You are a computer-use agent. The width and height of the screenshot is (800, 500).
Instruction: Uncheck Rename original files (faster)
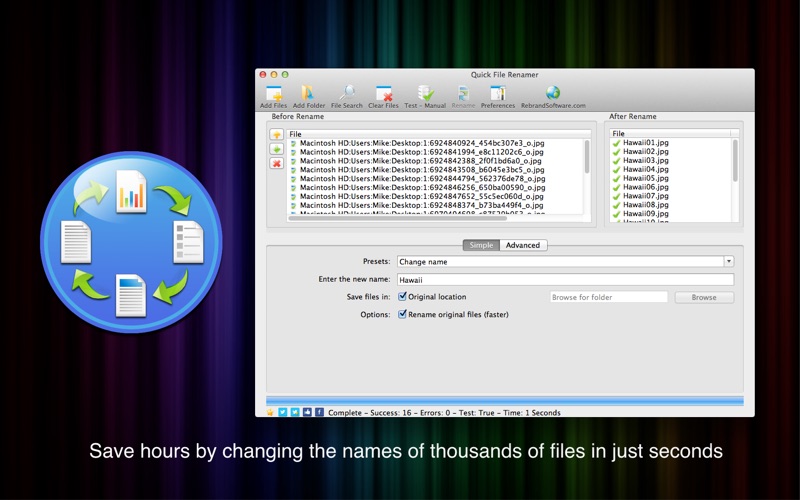click(x=402, y=314)
